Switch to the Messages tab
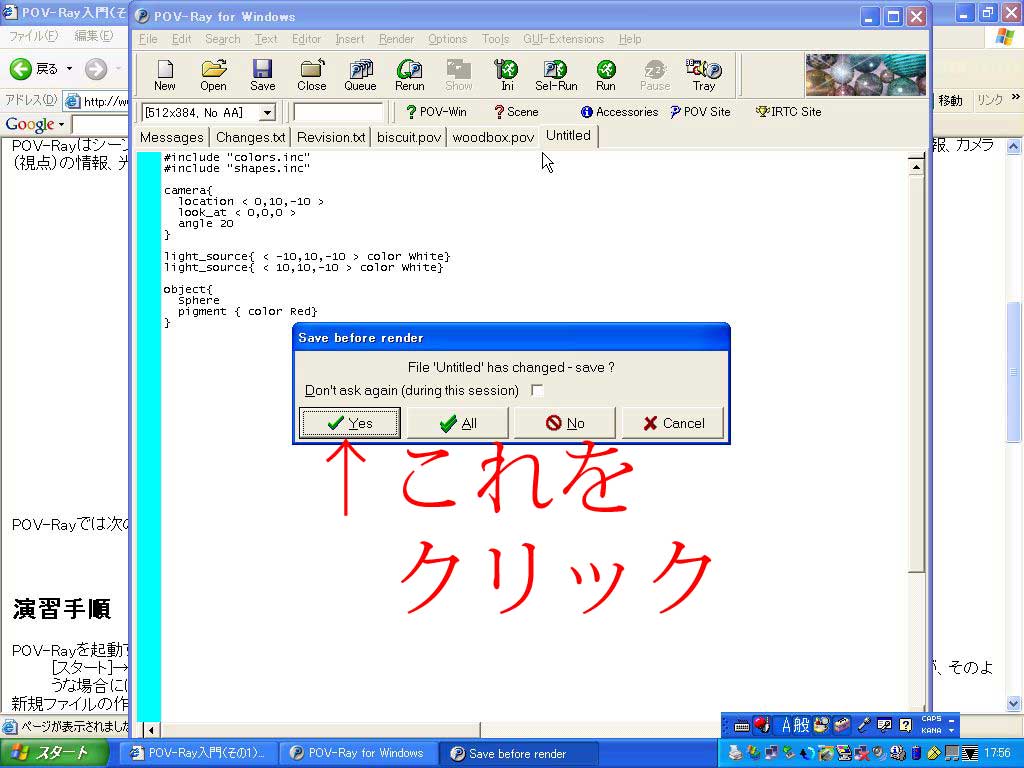The width and height of the screenshot is (1024, 768). (x=172, y=137)
